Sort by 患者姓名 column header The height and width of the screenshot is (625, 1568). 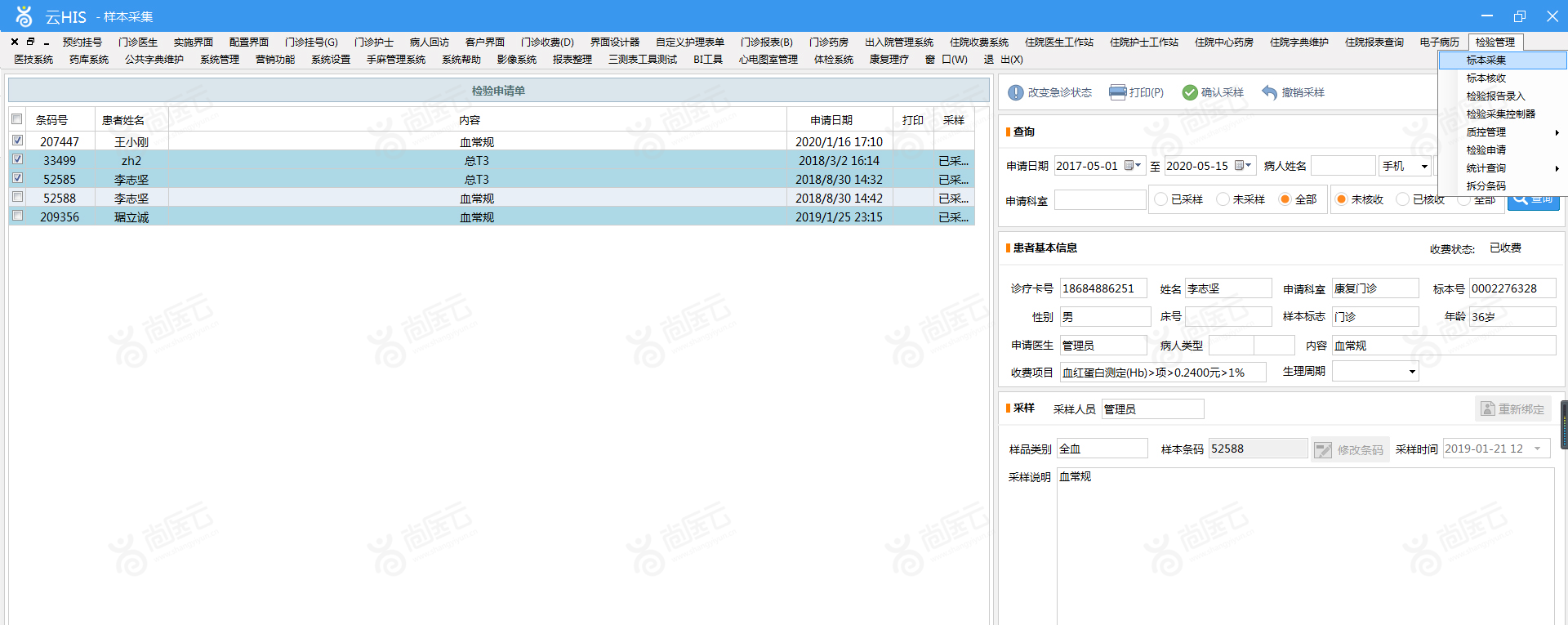[131, 120]
